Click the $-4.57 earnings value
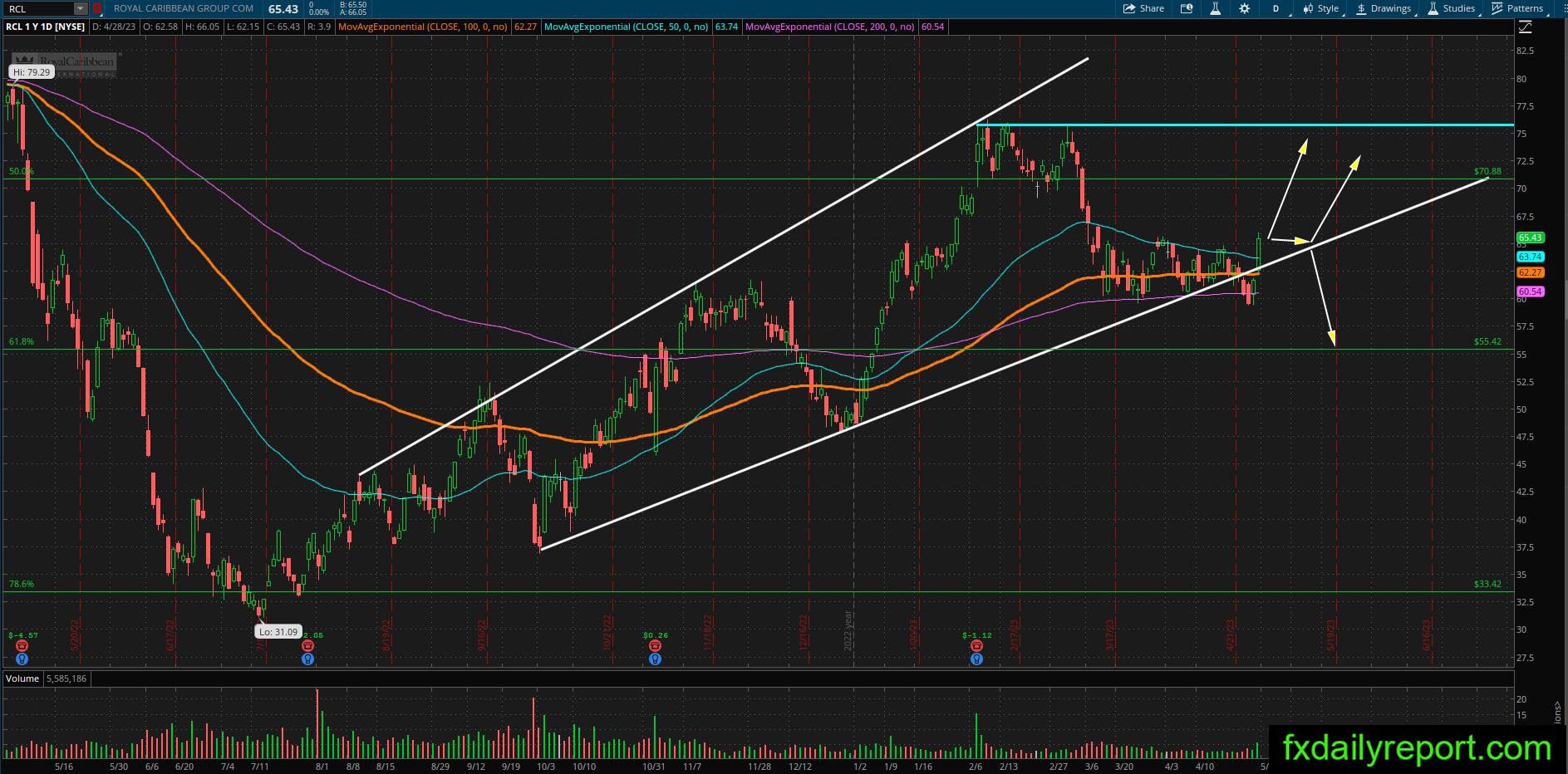This screenshot has width=1568, height=774. coord(22,635)
